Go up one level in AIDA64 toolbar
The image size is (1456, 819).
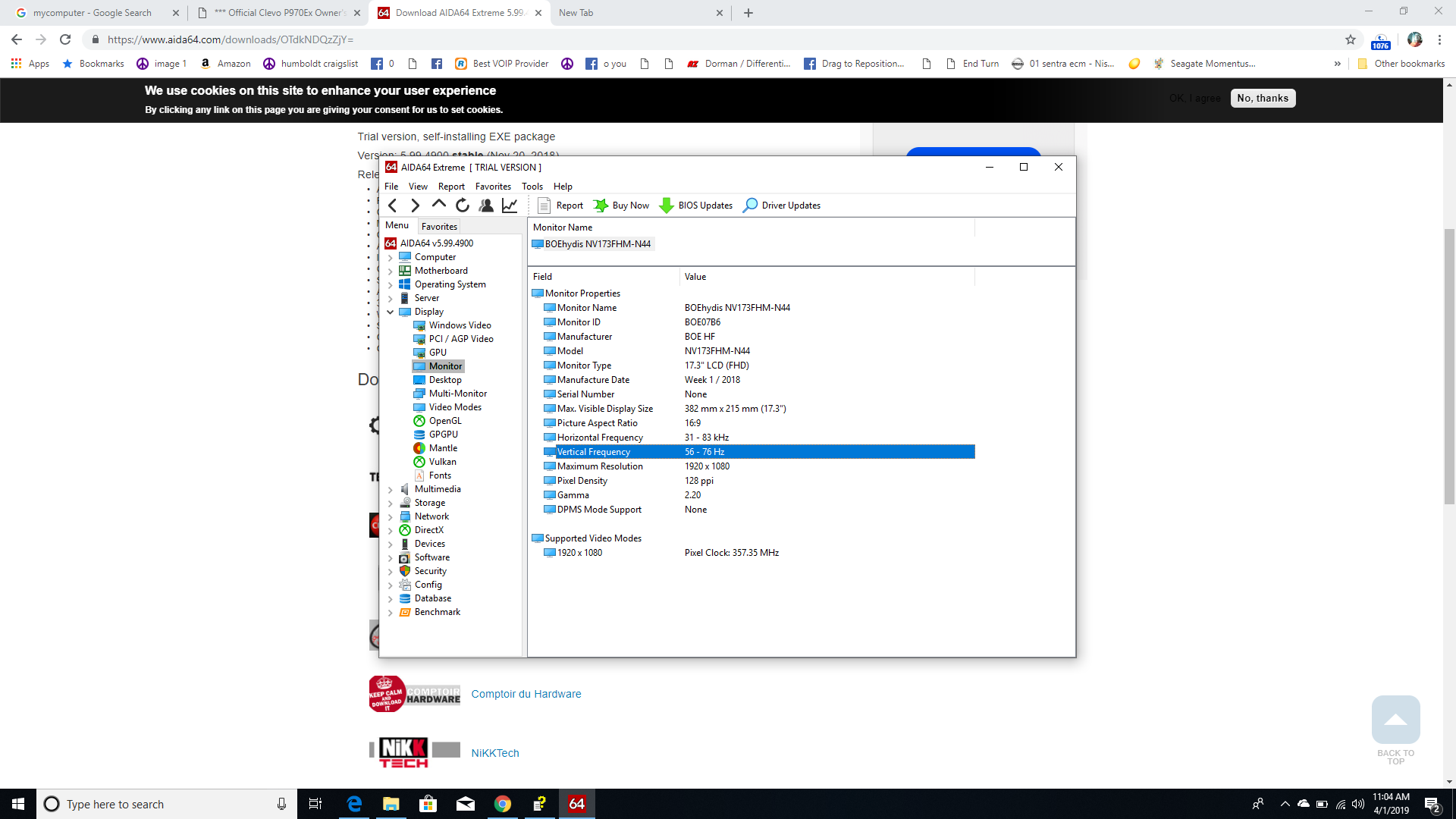438,206
